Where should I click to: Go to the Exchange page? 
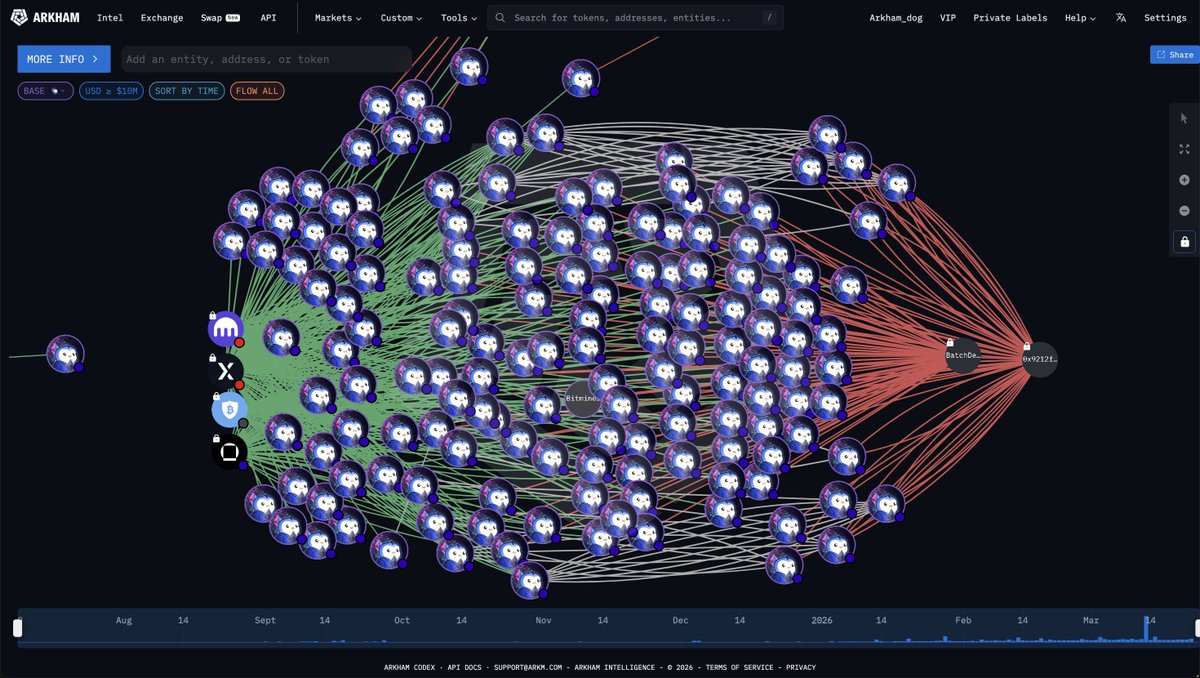pos(162,18)
